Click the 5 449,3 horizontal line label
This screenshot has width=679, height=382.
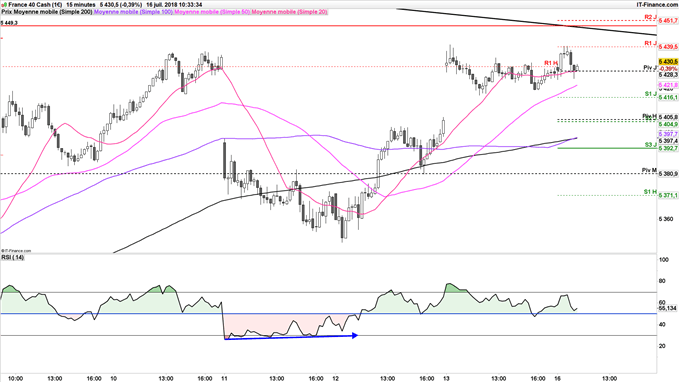pyautogui.click(x=9, y=23)
